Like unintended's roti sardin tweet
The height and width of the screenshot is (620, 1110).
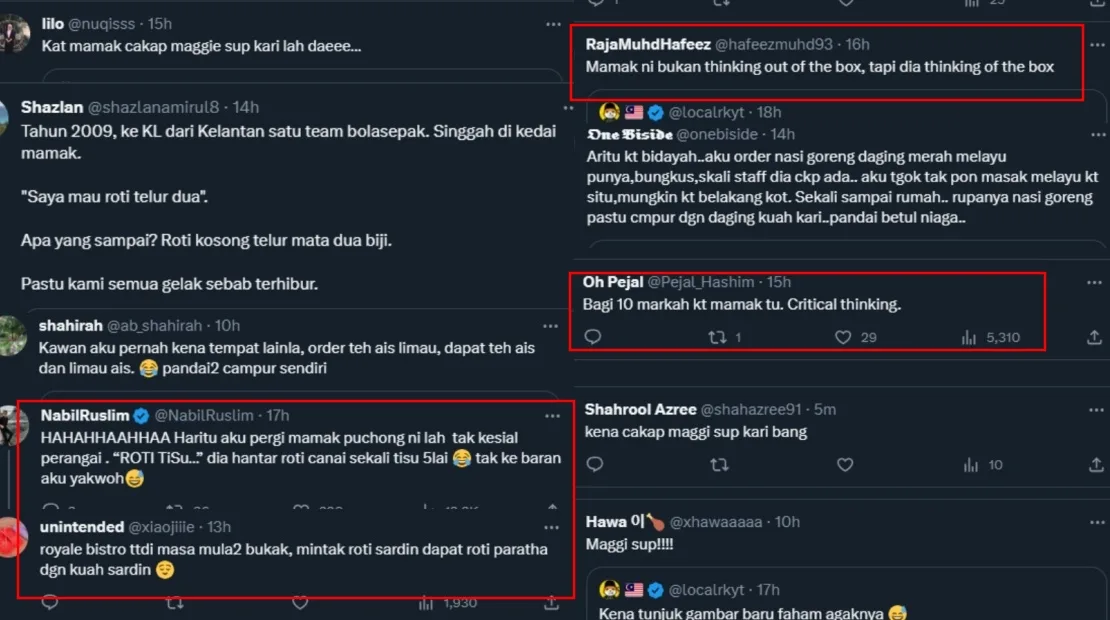[x=300, y=603]
